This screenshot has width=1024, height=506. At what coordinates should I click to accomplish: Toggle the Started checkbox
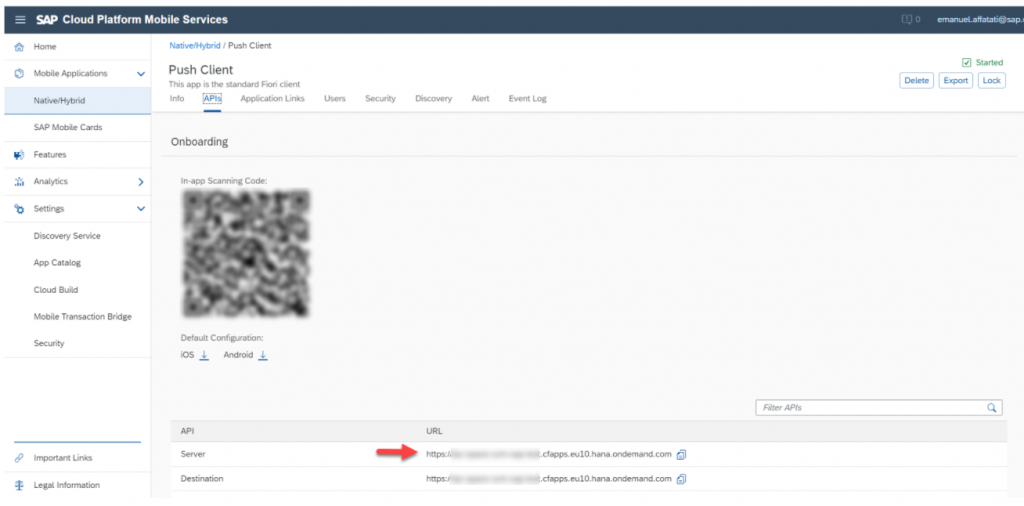tap(967, 63)
